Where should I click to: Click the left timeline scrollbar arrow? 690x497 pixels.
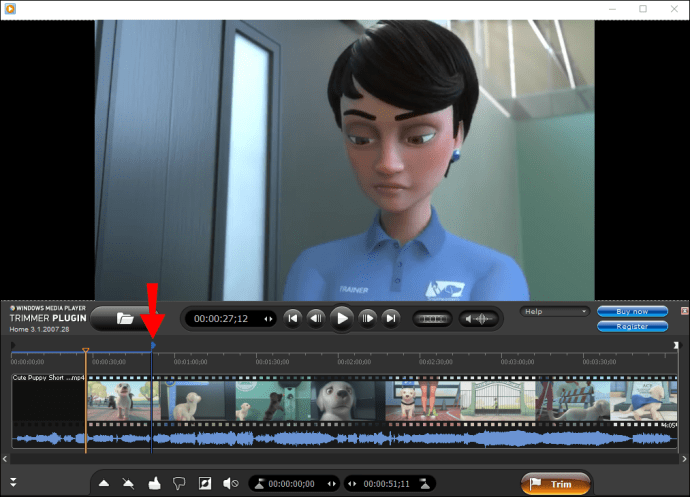(5, 459)
